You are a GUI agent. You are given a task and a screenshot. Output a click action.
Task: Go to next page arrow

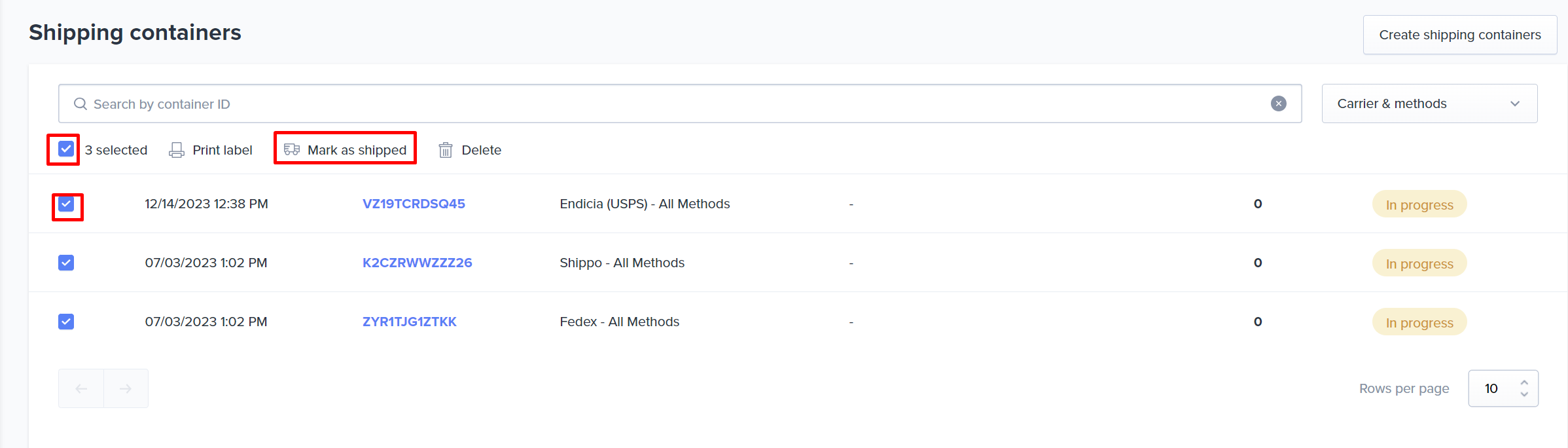pyautogui.click(x=126, y=388)
